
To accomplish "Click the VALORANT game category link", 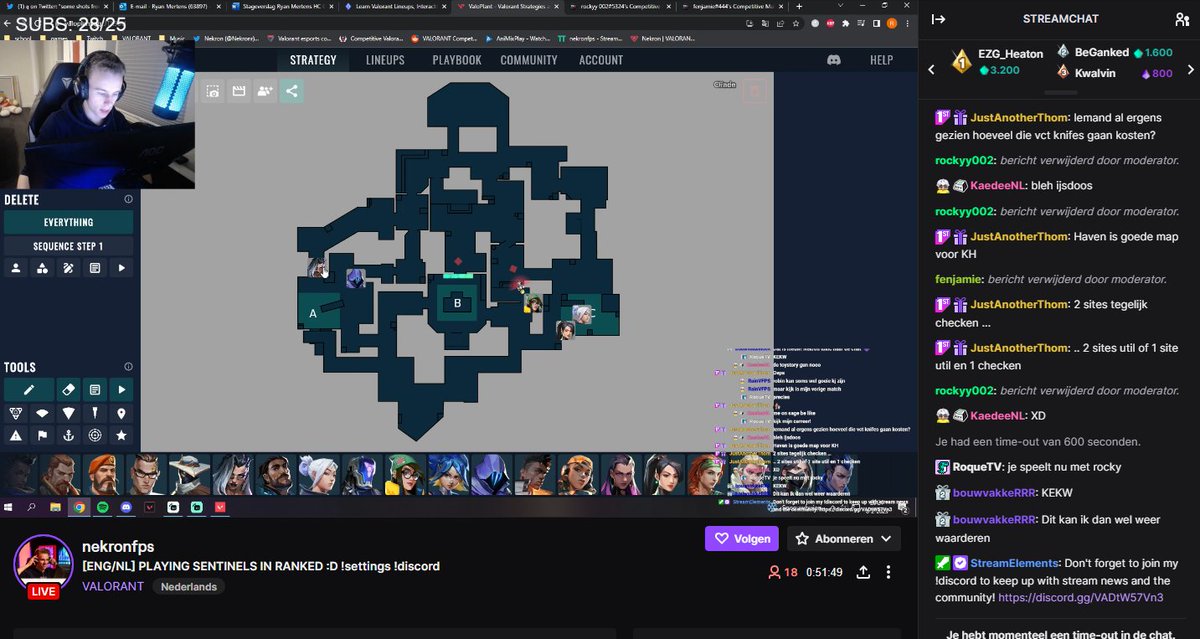I will [x=113, y=587].
